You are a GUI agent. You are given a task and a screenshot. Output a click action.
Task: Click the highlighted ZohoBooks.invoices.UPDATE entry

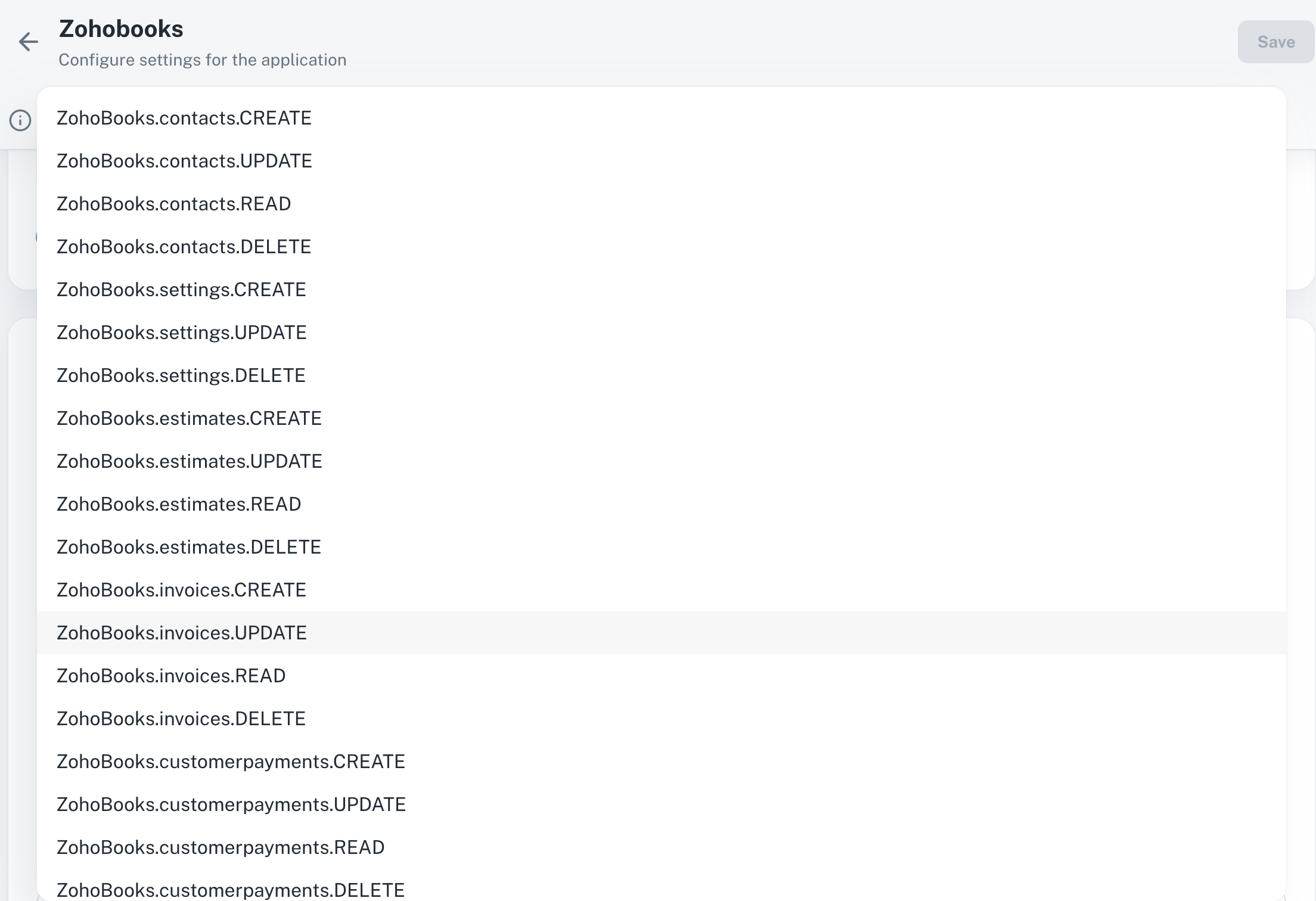point(182,632)
